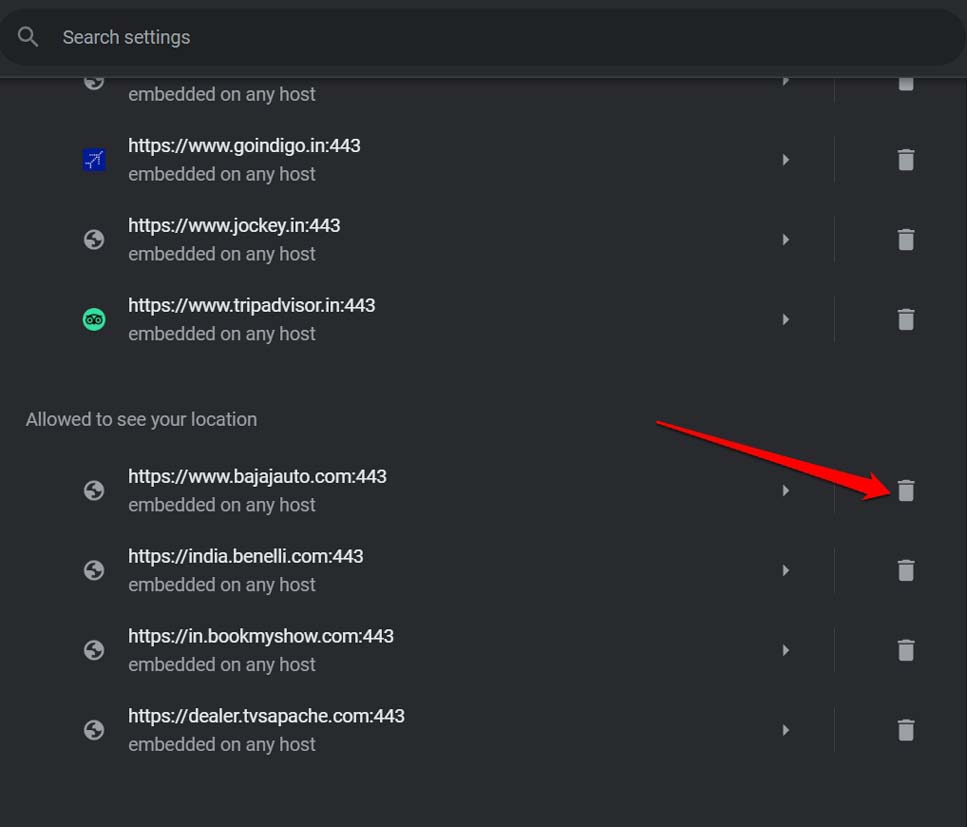Screen dimensions: 967x827
Task: Select https://www.bajajauto.com:443 text
Action: click(x=257, y=476)
